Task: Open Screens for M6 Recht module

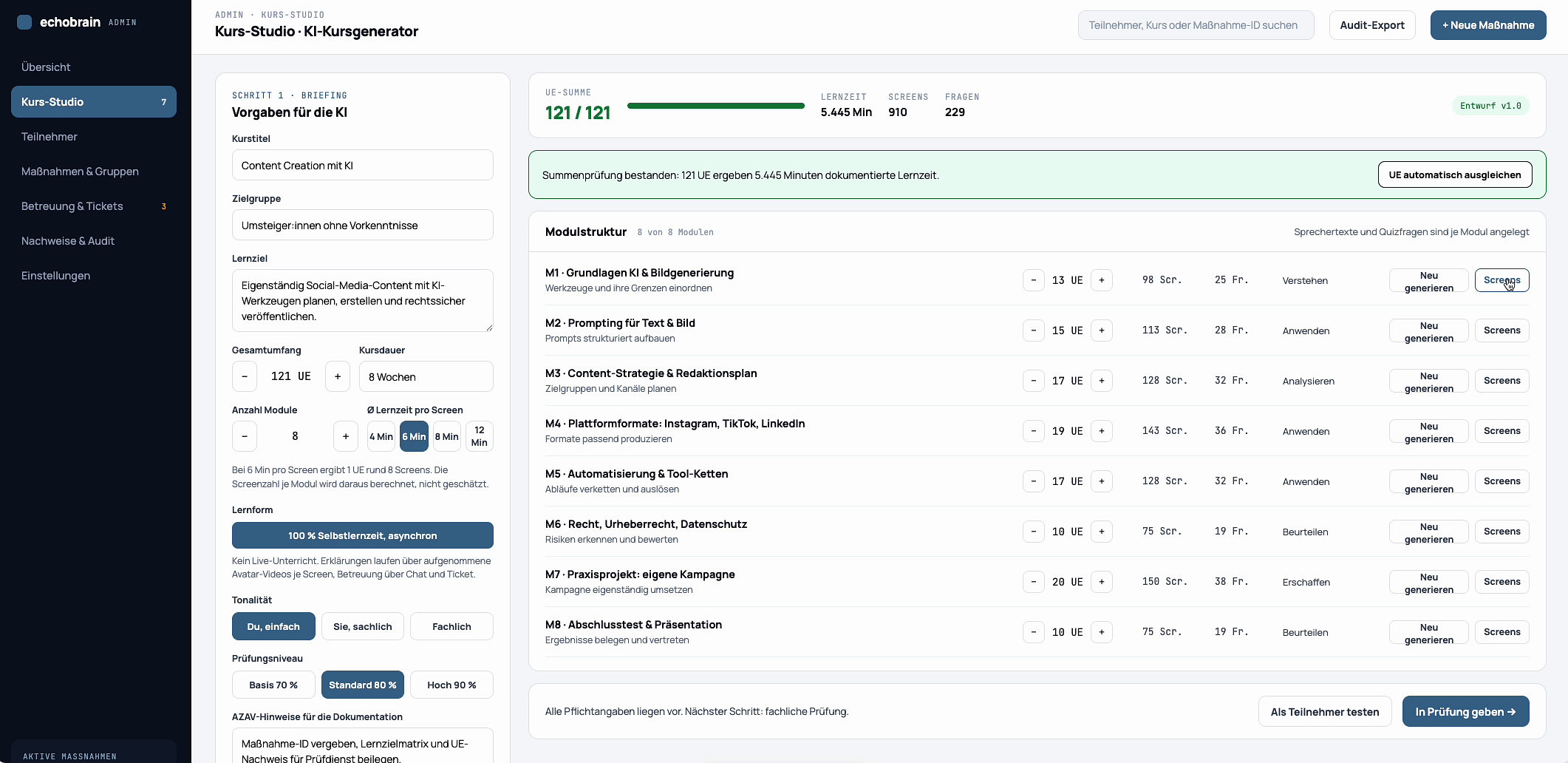Action: click(1502, 532)
